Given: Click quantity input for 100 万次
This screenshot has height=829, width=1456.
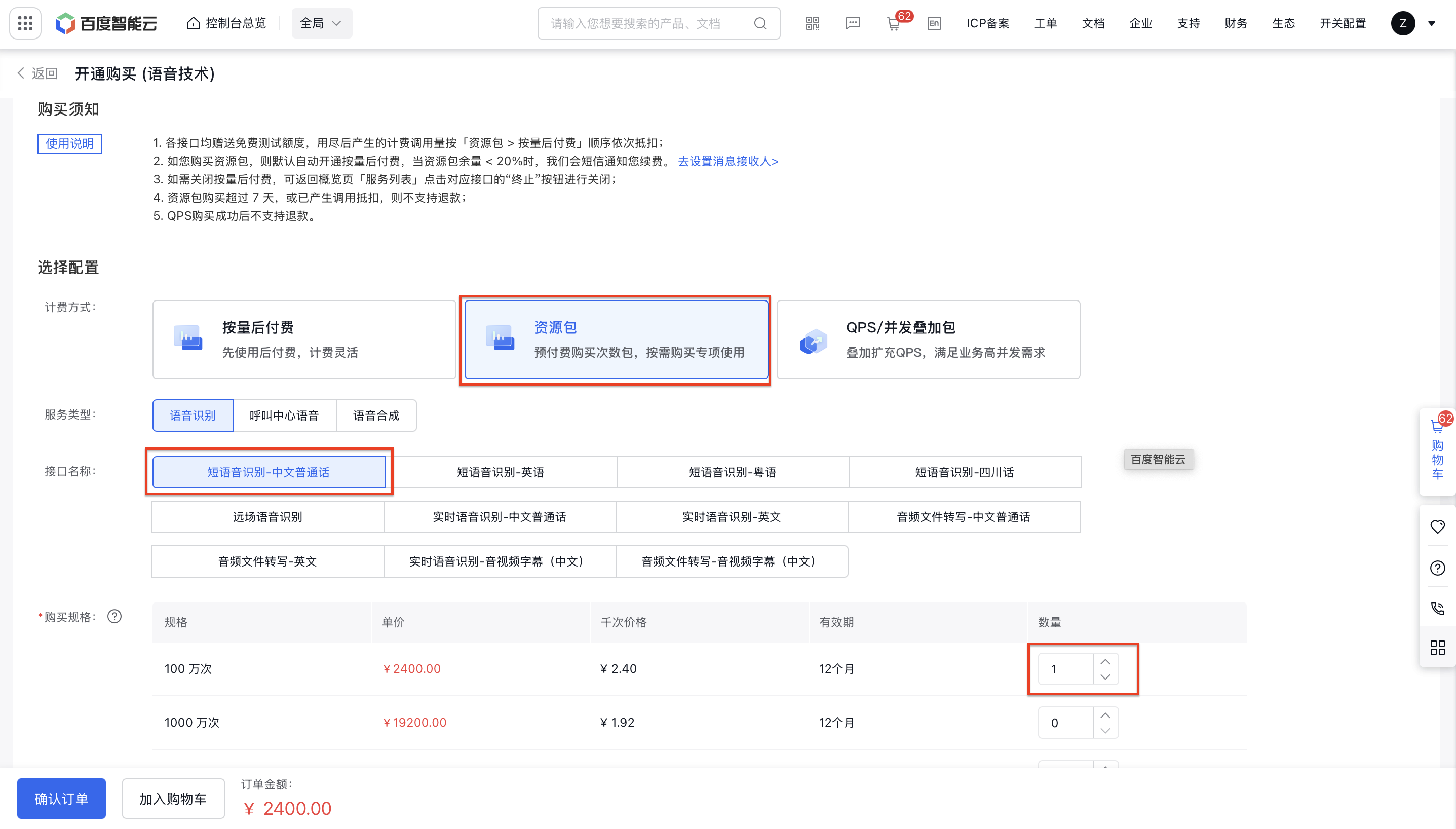Looking at the screenshot, I should tap(1065, 669).
